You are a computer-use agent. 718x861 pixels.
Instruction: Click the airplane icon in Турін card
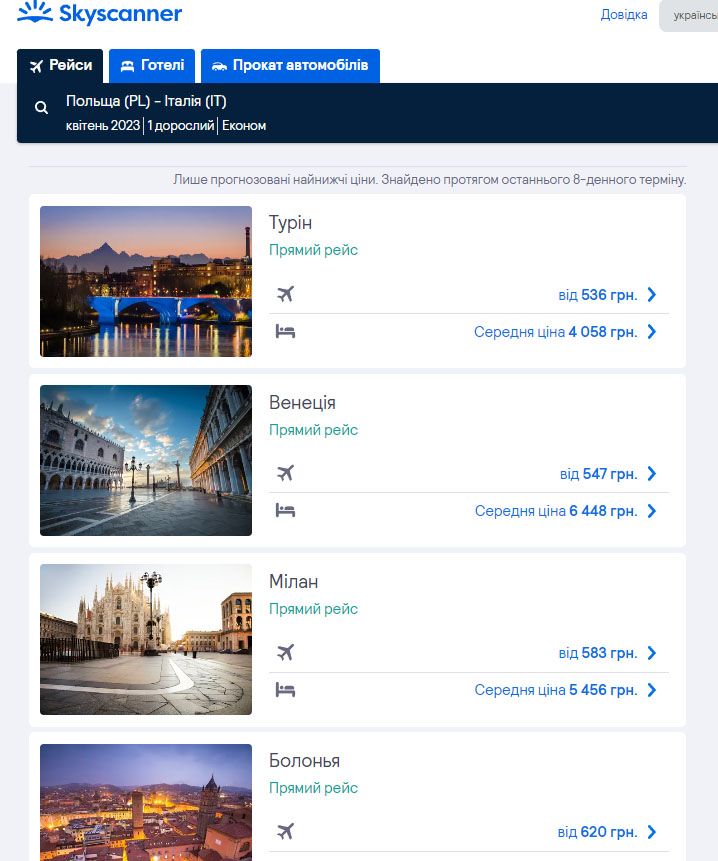pyautogui.click(x=285, y=294)
